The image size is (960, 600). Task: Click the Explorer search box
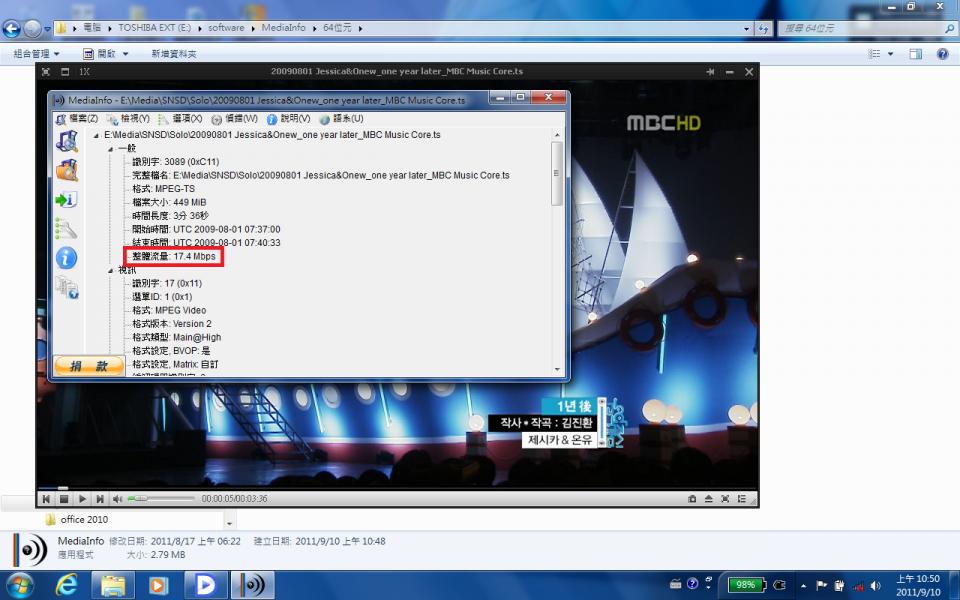[x=866, y=28]
